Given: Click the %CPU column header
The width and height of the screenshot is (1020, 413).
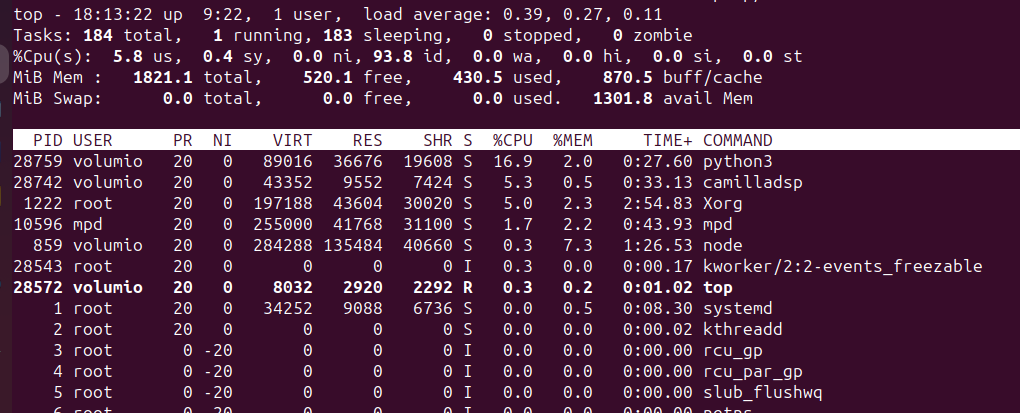Looking at the screenshot, I should 510,140.
